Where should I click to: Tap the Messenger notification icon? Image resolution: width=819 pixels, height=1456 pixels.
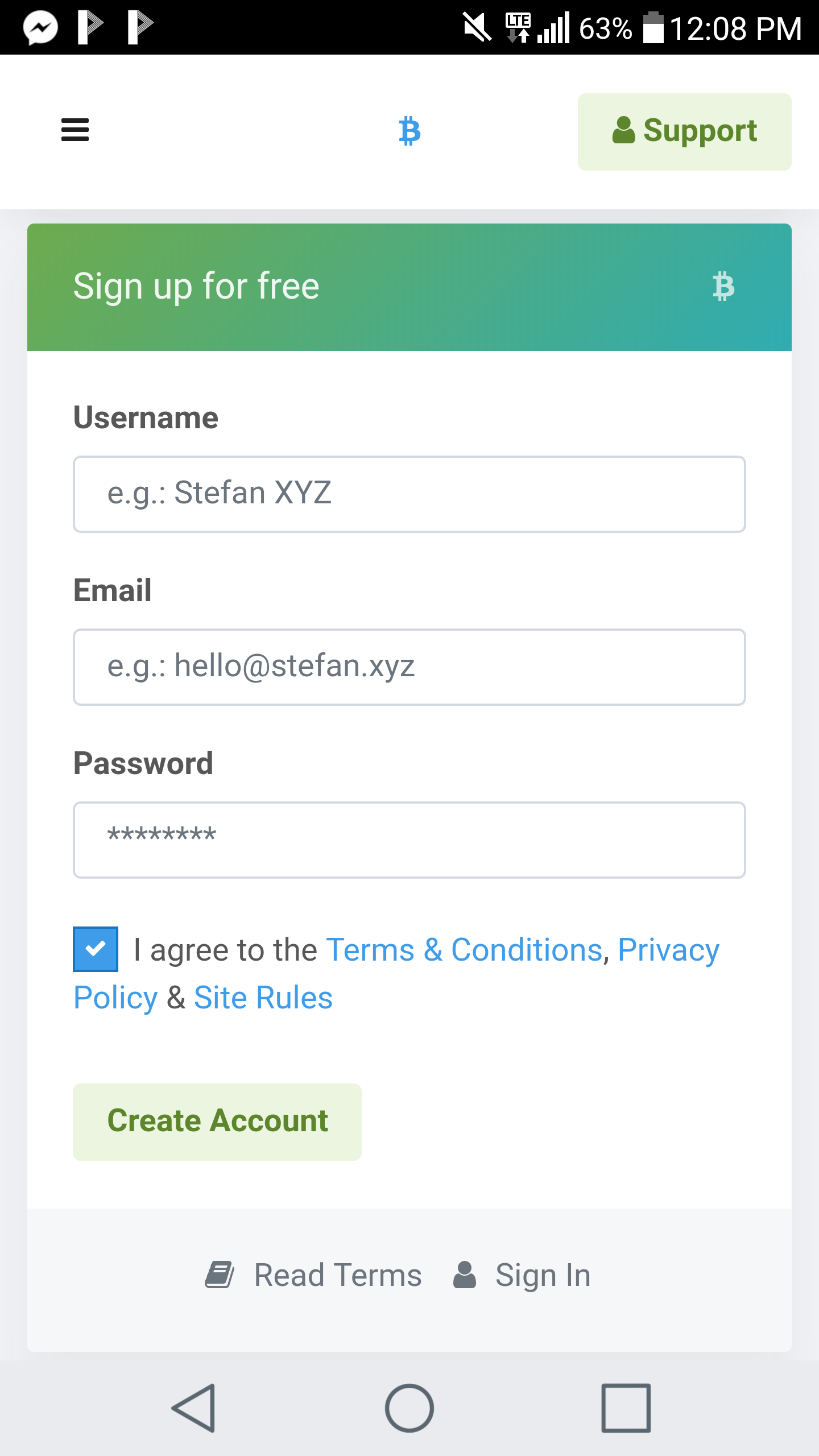40,27
